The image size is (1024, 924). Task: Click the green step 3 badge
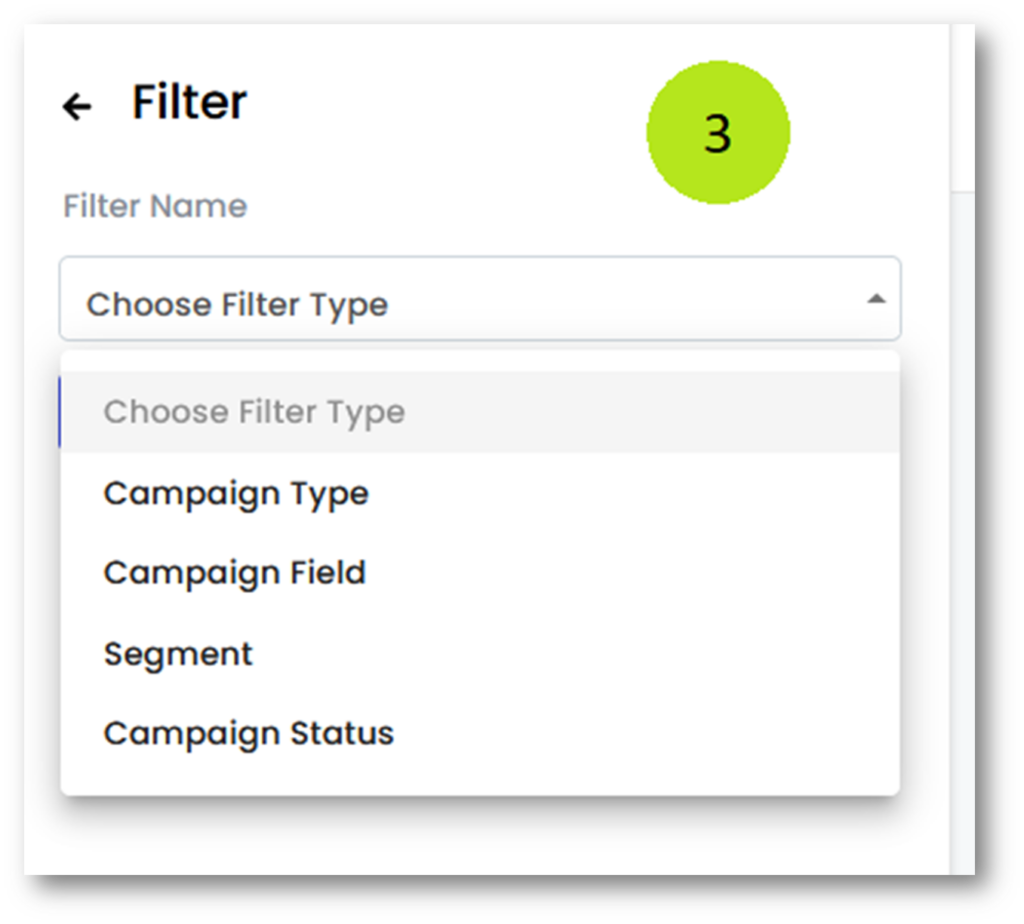[x=718, y=133]
